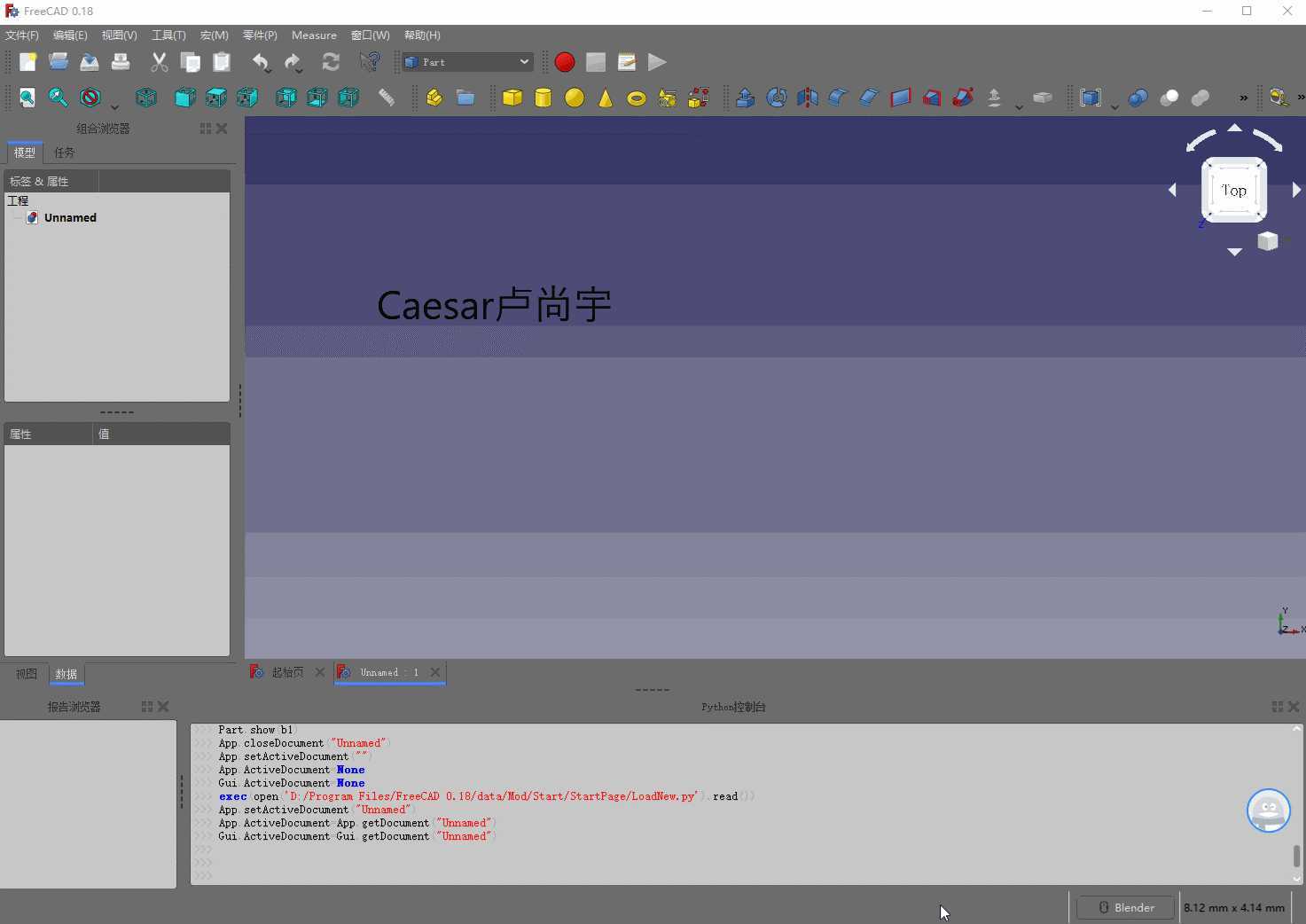Image resolution: width=1306 pixels, height=924 pixels.
Task: Click the Refresh recompute icon
Action: point(331,62)
